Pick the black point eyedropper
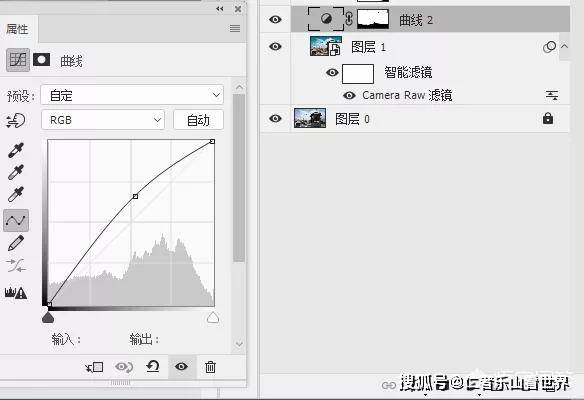The height and width of the screenshot is (400, 584). coord(16,150)
